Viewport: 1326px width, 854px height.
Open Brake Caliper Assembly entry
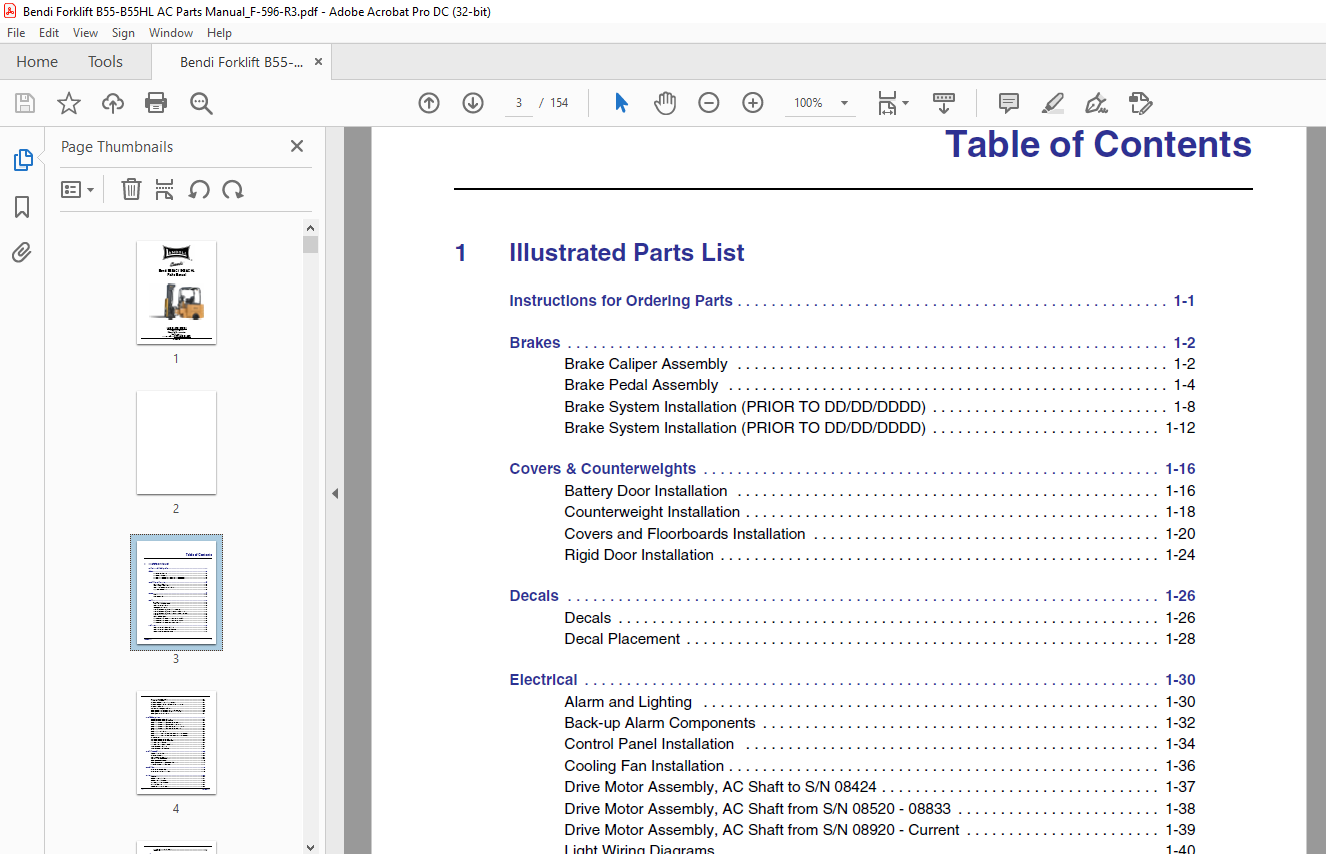pyautogui.click(x=646, y=364)
